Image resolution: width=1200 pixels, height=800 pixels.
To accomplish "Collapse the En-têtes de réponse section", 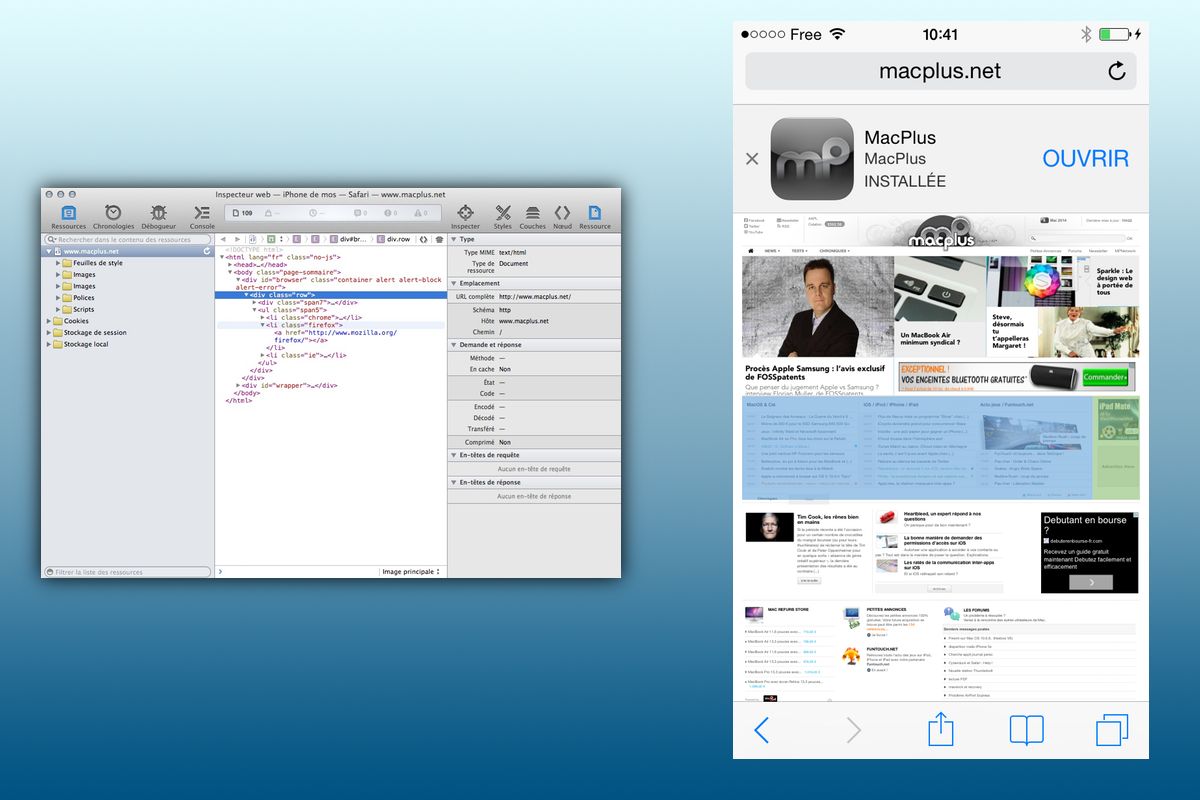I will [x=454, y=483].
